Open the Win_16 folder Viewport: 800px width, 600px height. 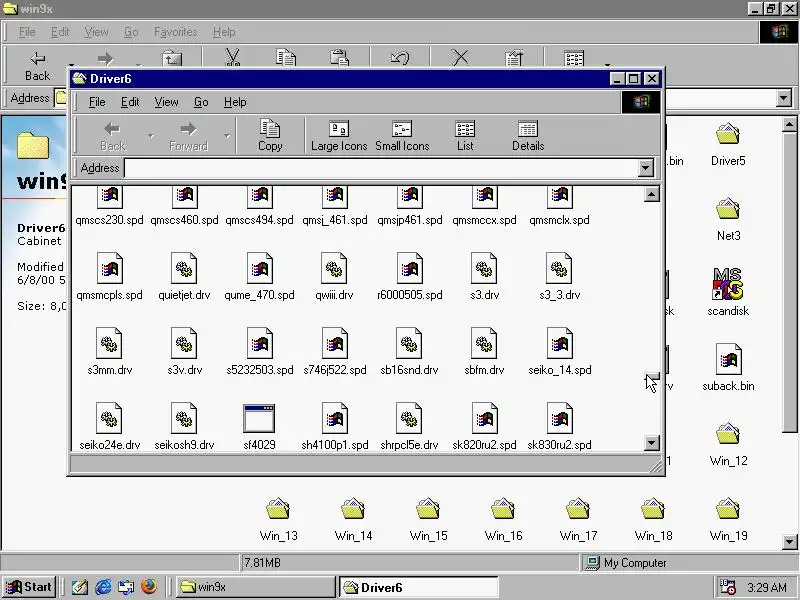[x=503, y=519]
